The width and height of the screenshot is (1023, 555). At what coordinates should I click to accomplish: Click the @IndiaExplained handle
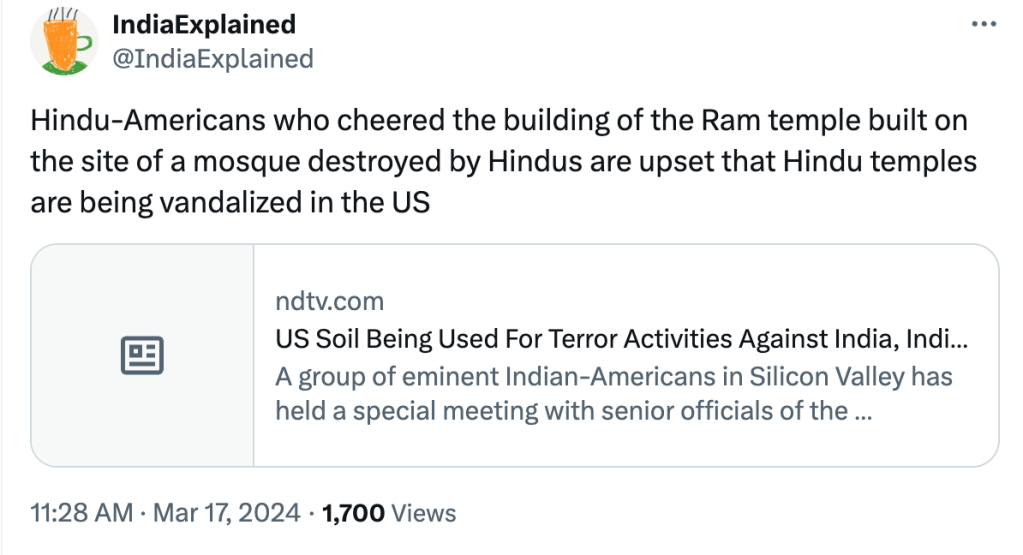coord(213,59)
